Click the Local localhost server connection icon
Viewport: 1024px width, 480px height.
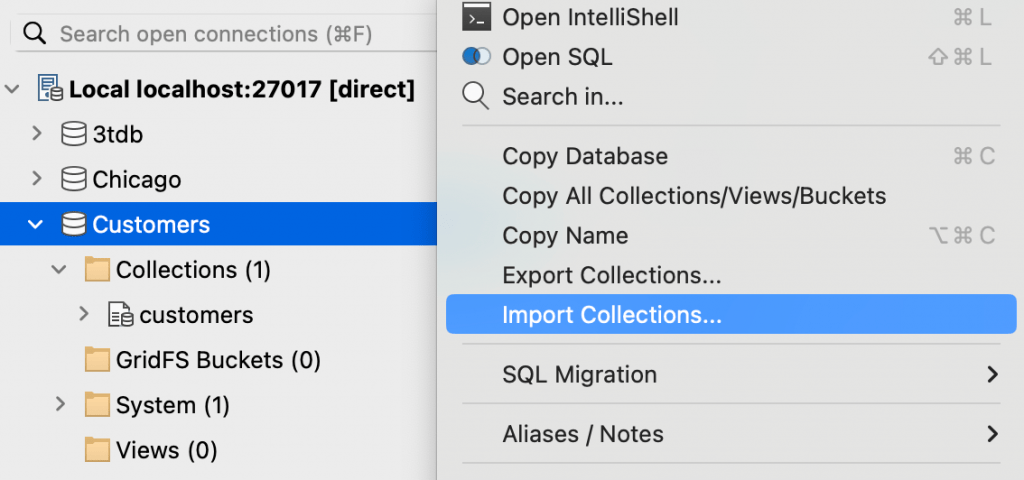[50, 89]
